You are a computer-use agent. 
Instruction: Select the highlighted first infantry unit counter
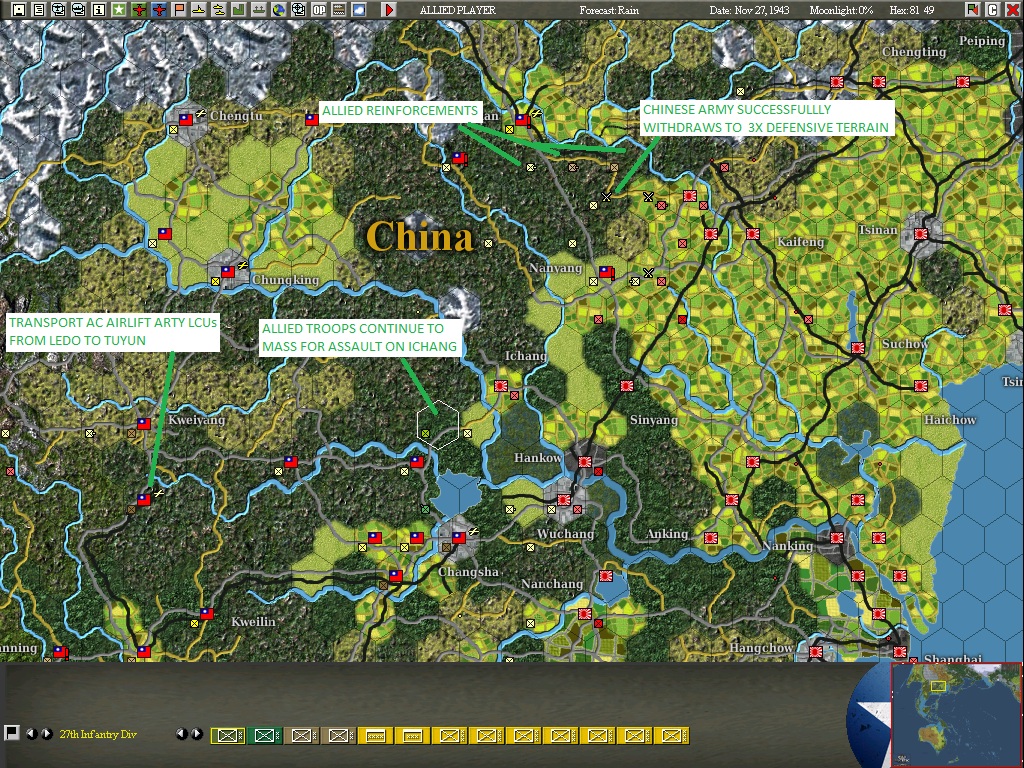pos(227,735)
